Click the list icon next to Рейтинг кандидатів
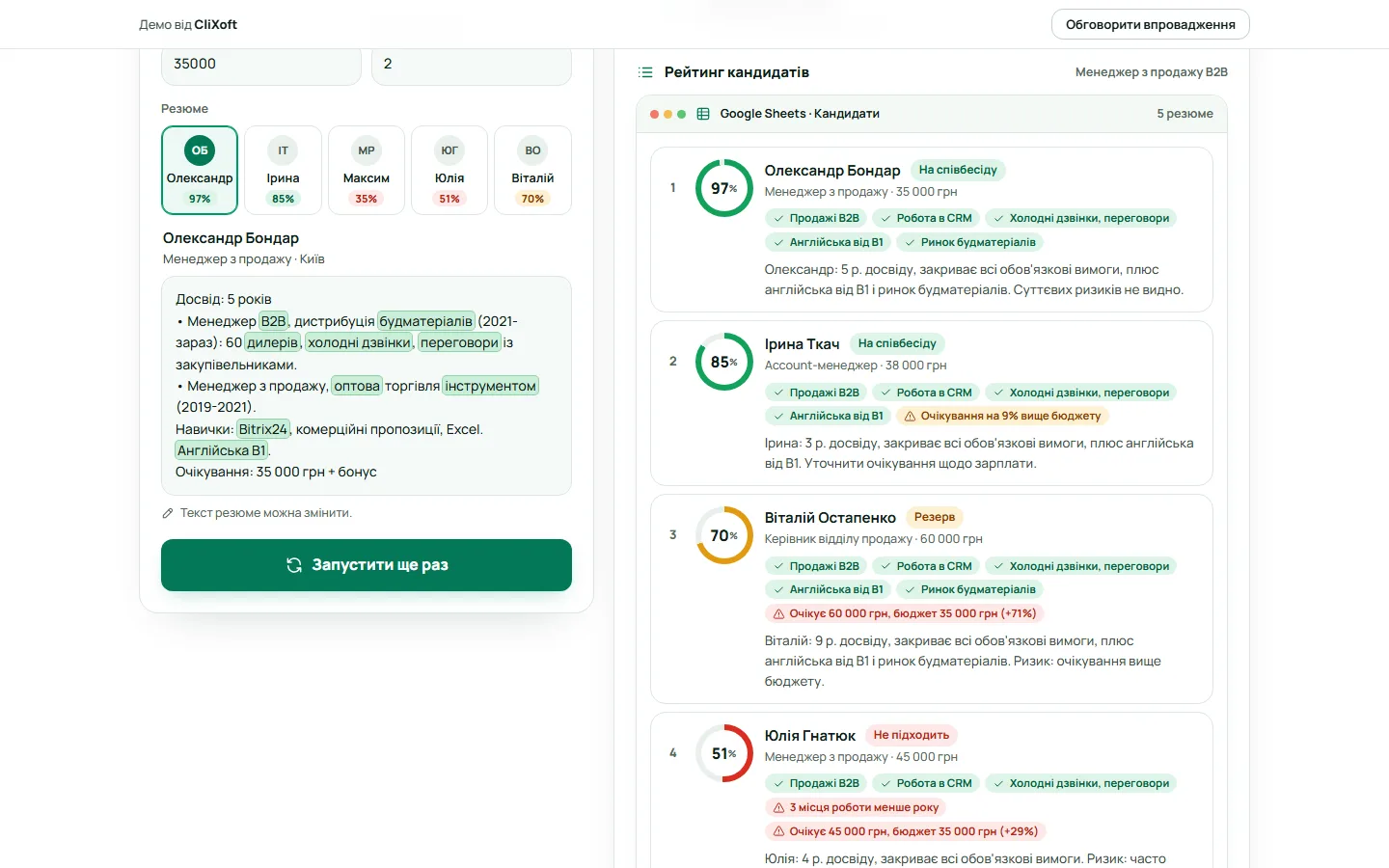 coord(645,72)
